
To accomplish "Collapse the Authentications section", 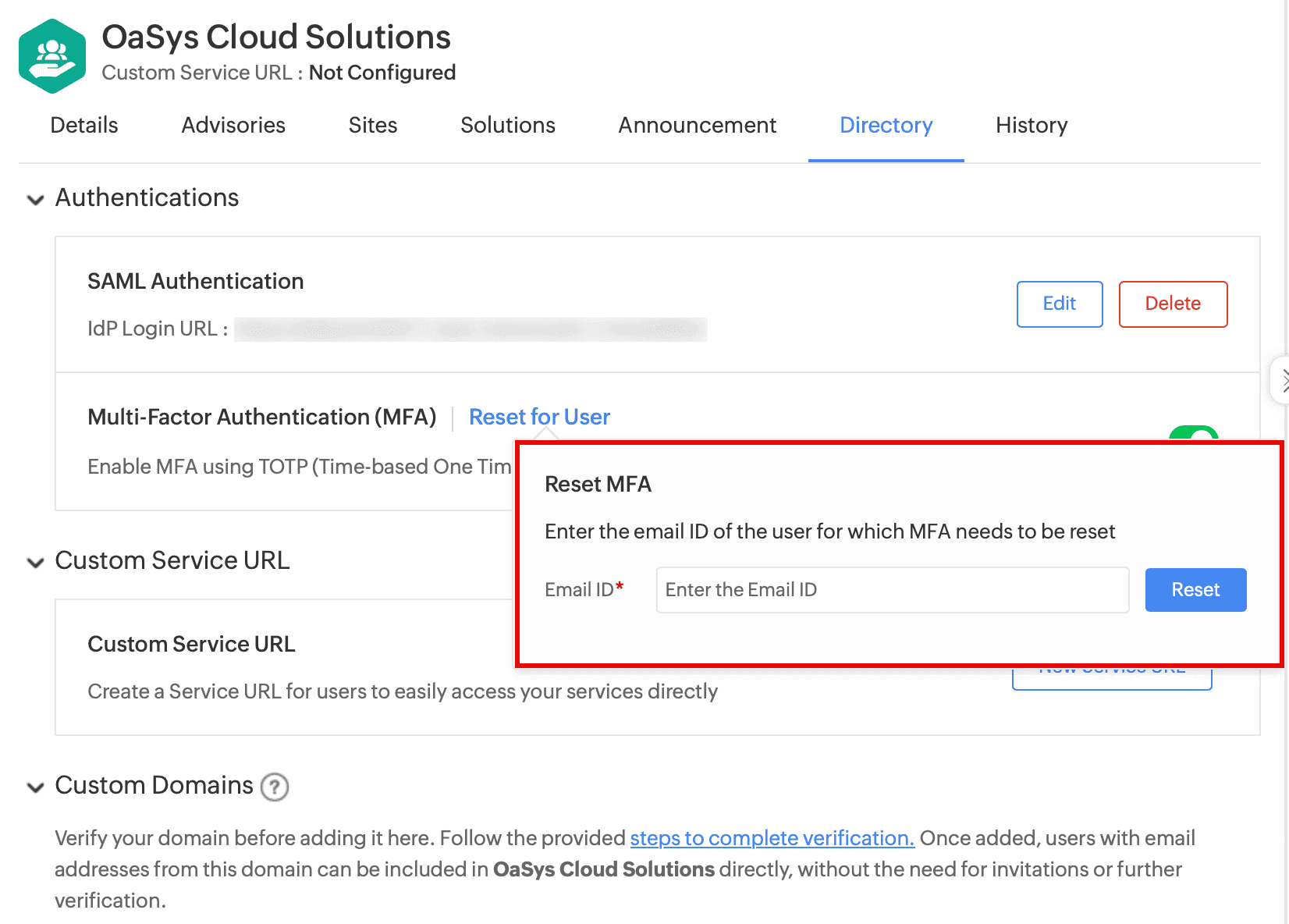I will 35,200.
